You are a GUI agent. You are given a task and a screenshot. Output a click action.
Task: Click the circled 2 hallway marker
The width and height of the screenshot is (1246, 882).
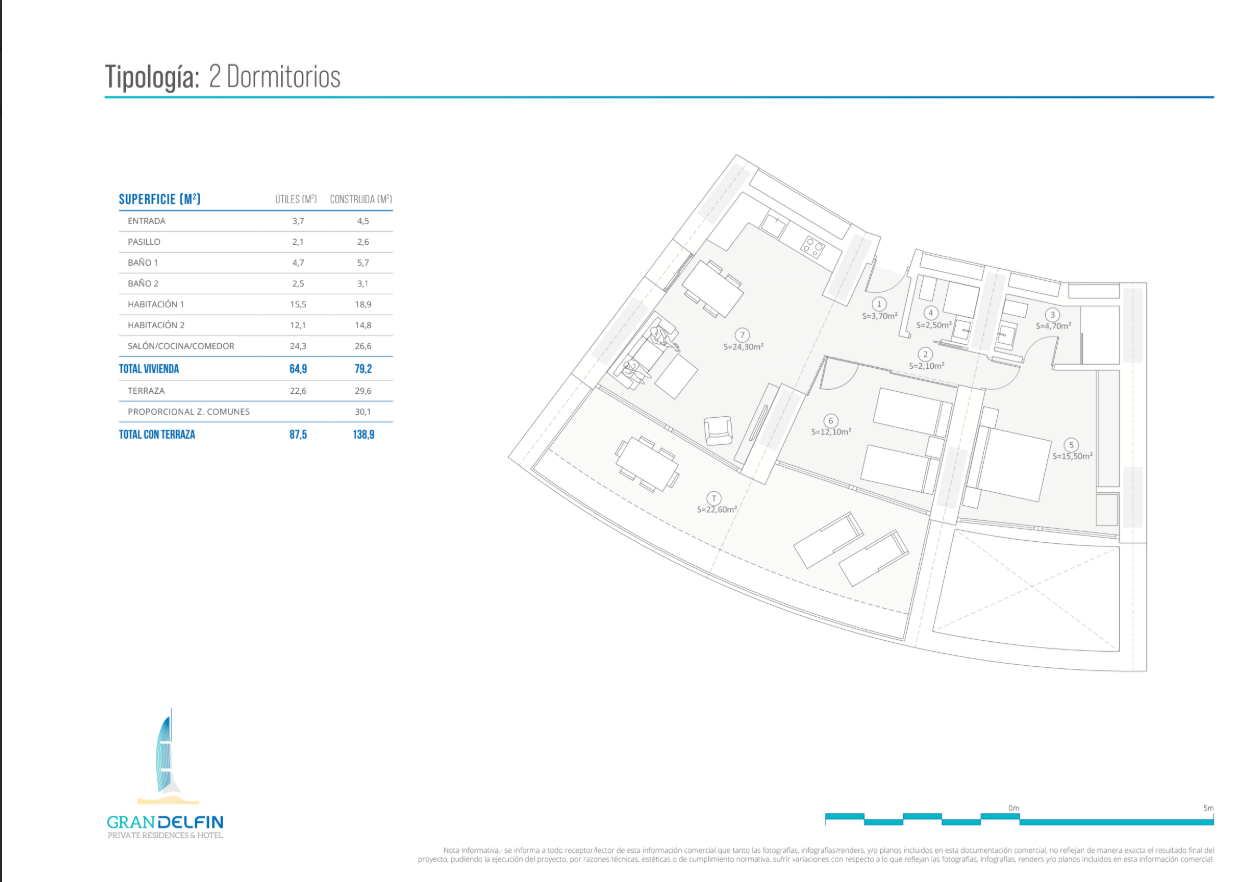tap(926, 354)
